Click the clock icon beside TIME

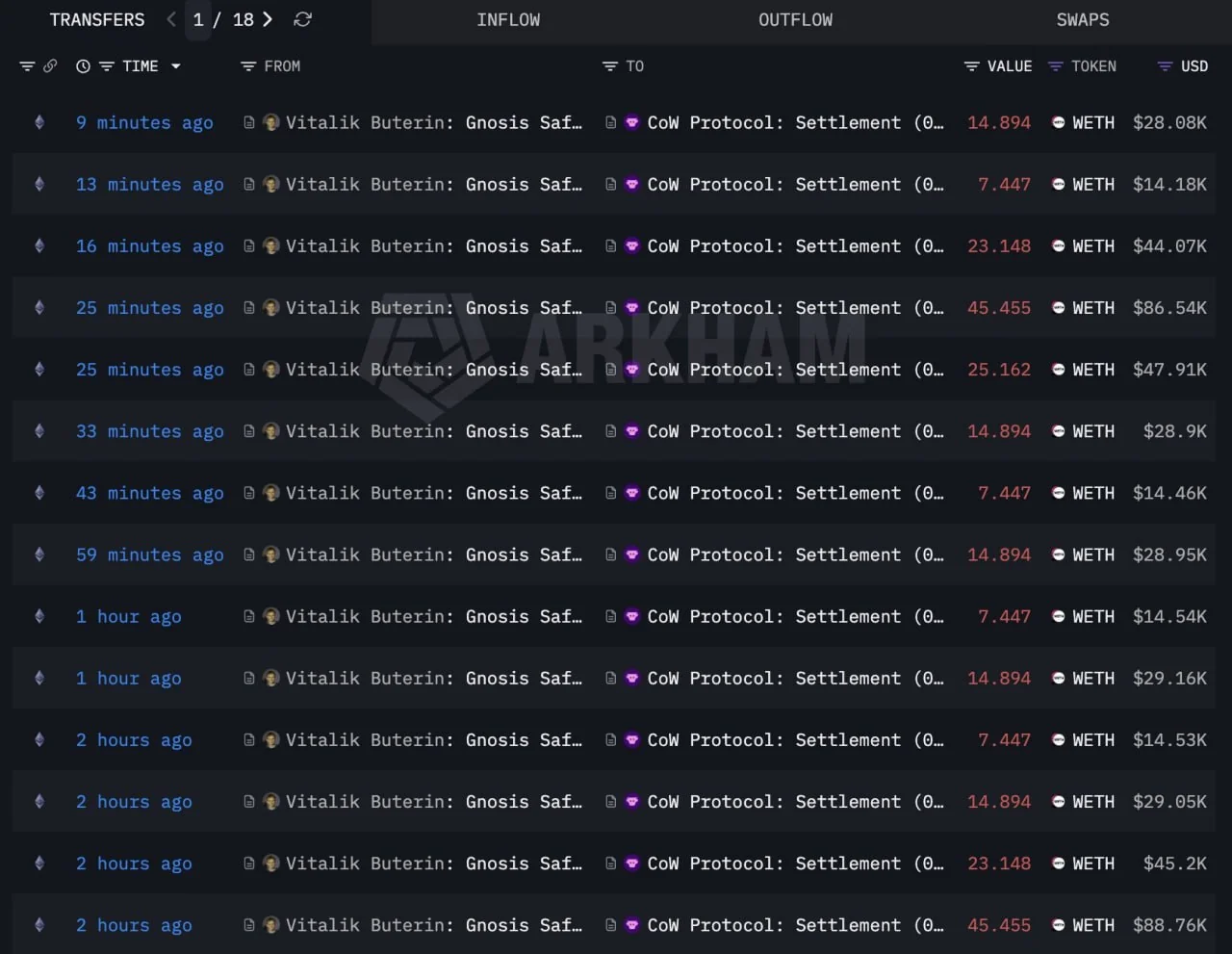(84, 66)
